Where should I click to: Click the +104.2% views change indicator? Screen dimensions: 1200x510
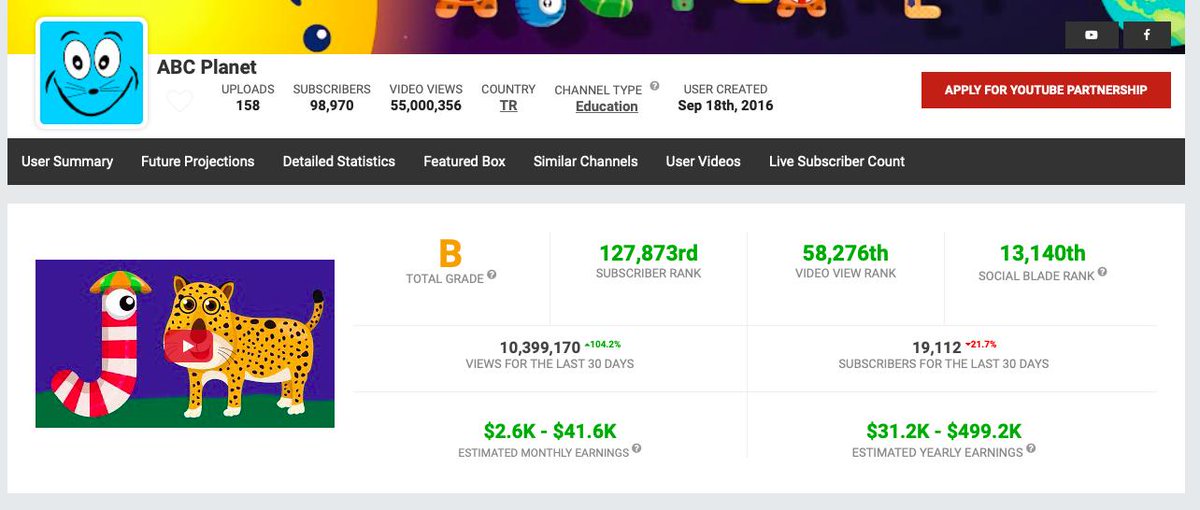(x=604, y=344)
